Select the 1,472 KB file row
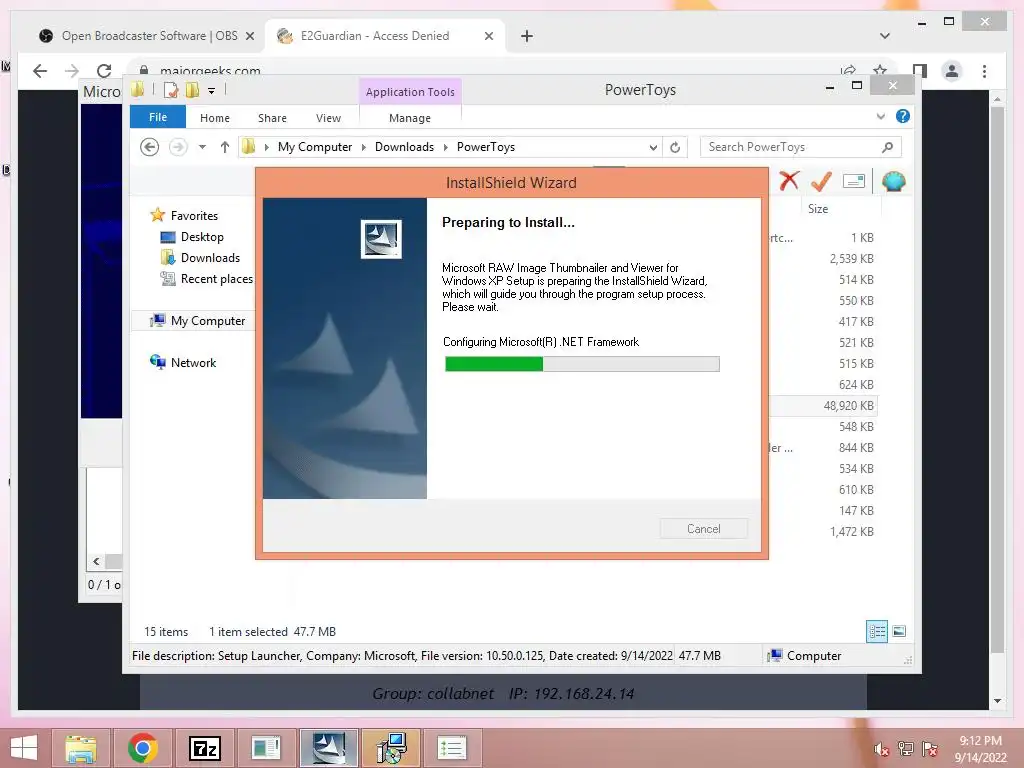 pyautogui.click(x=824, y=532)
